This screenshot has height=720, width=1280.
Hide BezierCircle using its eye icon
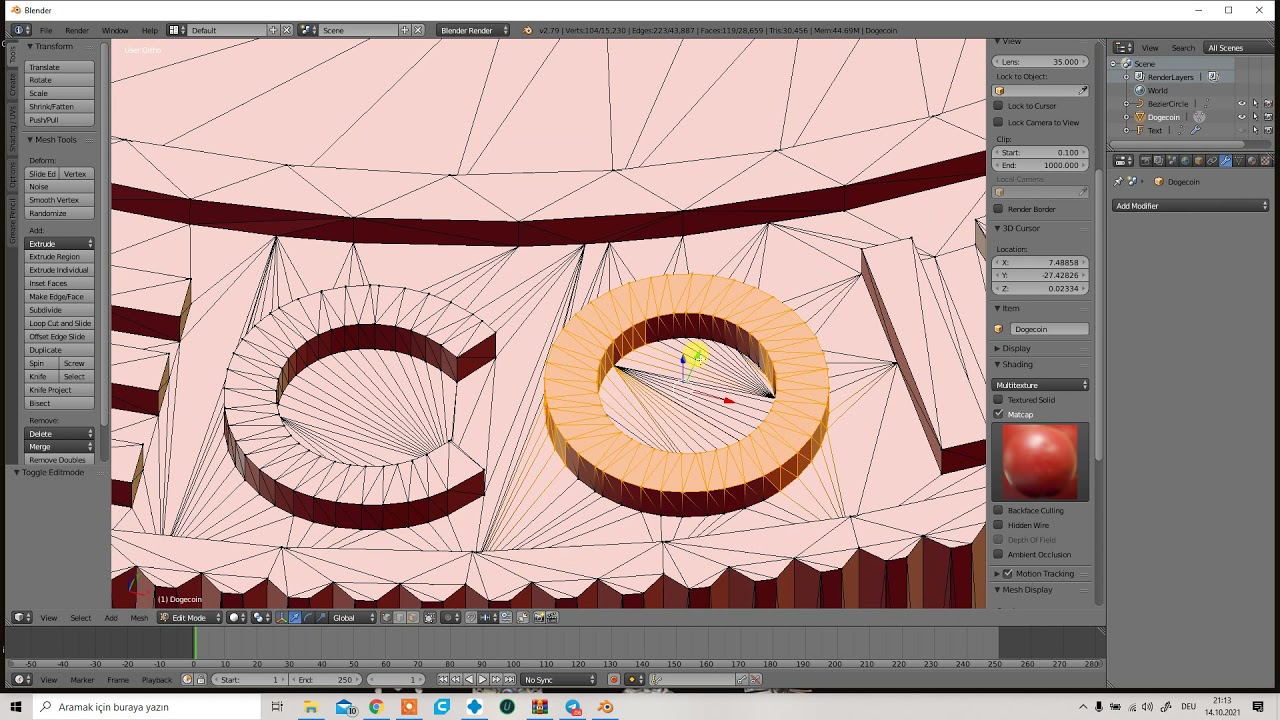tap(1242, 104)
